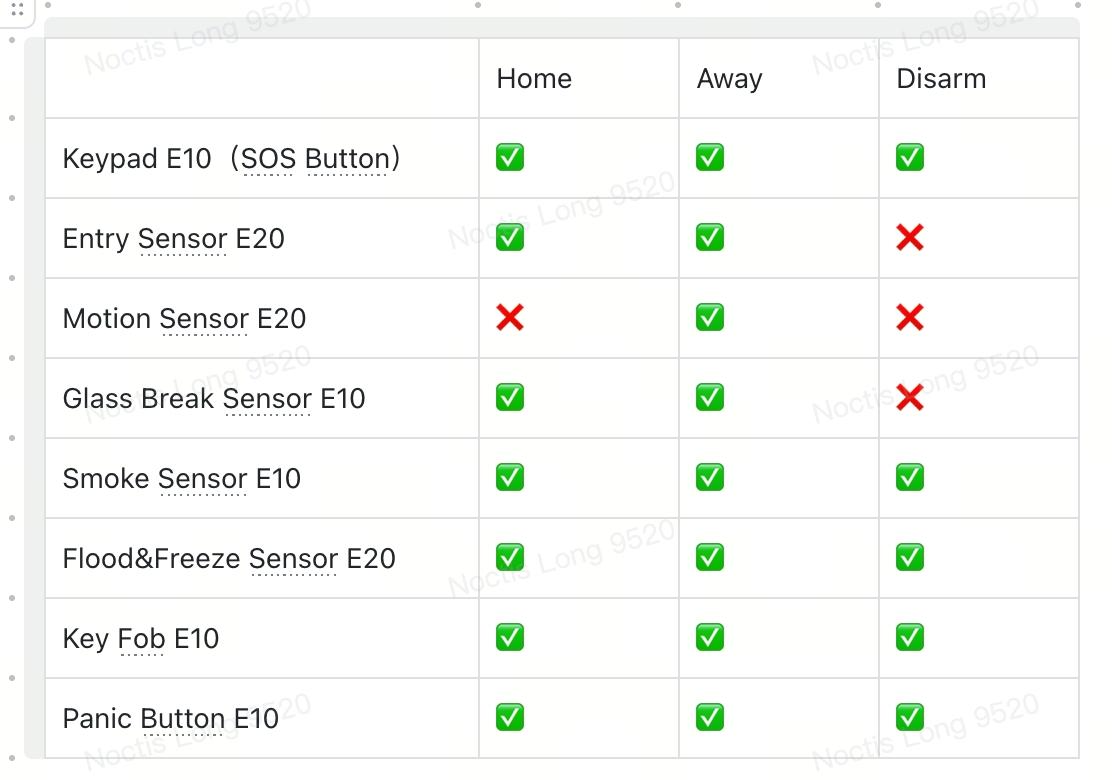Click the table drag handle icon
Viewport: 1112px width, 780px height.
coord(17,10)
